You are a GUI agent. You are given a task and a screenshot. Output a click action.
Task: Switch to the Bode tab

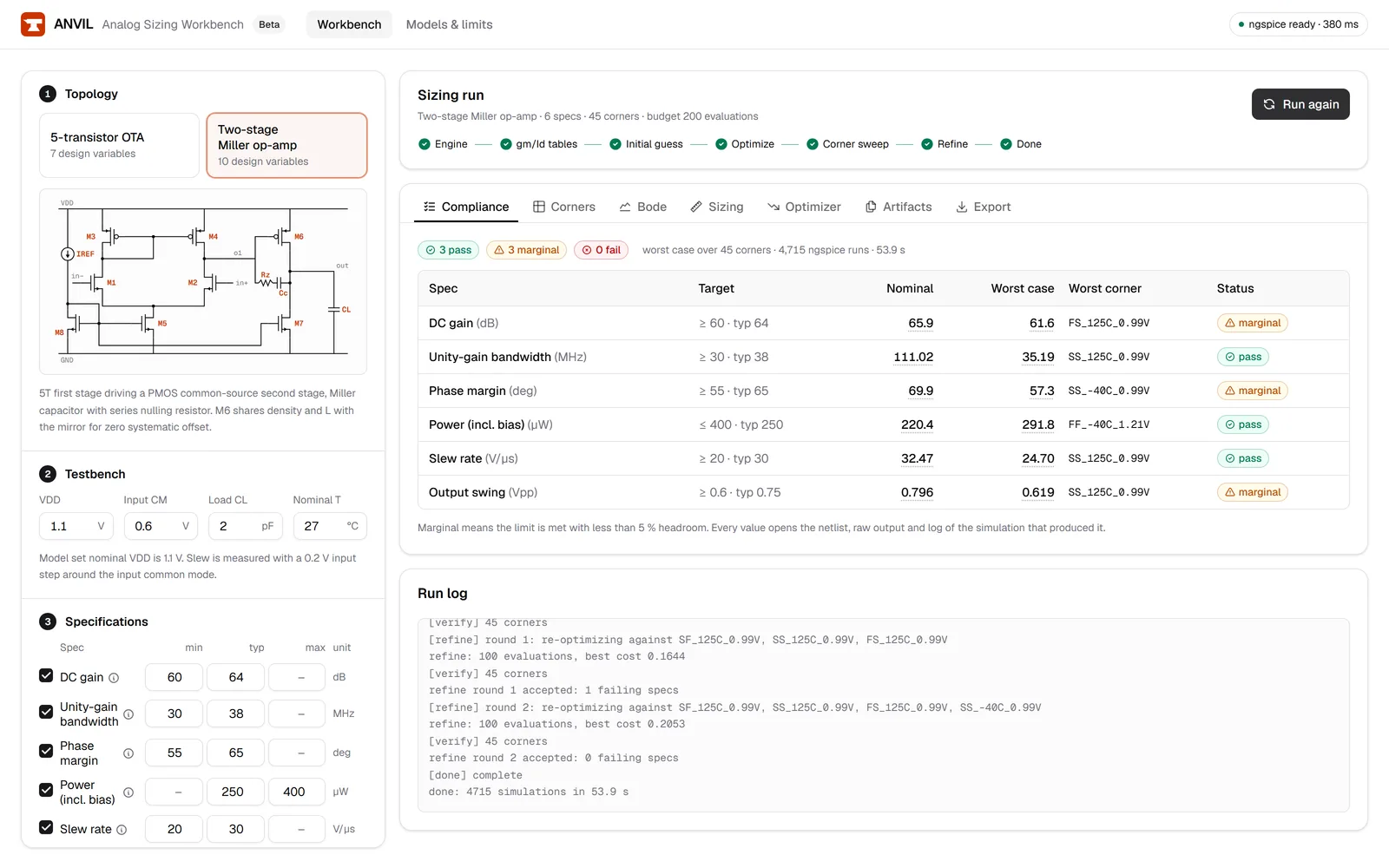(x=643, y=207)
